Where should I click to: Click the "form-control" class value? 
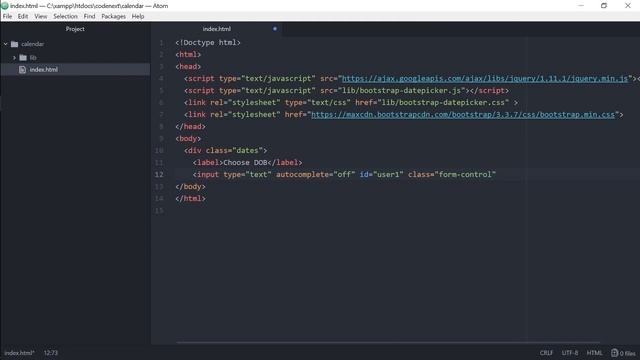(465, 175)
